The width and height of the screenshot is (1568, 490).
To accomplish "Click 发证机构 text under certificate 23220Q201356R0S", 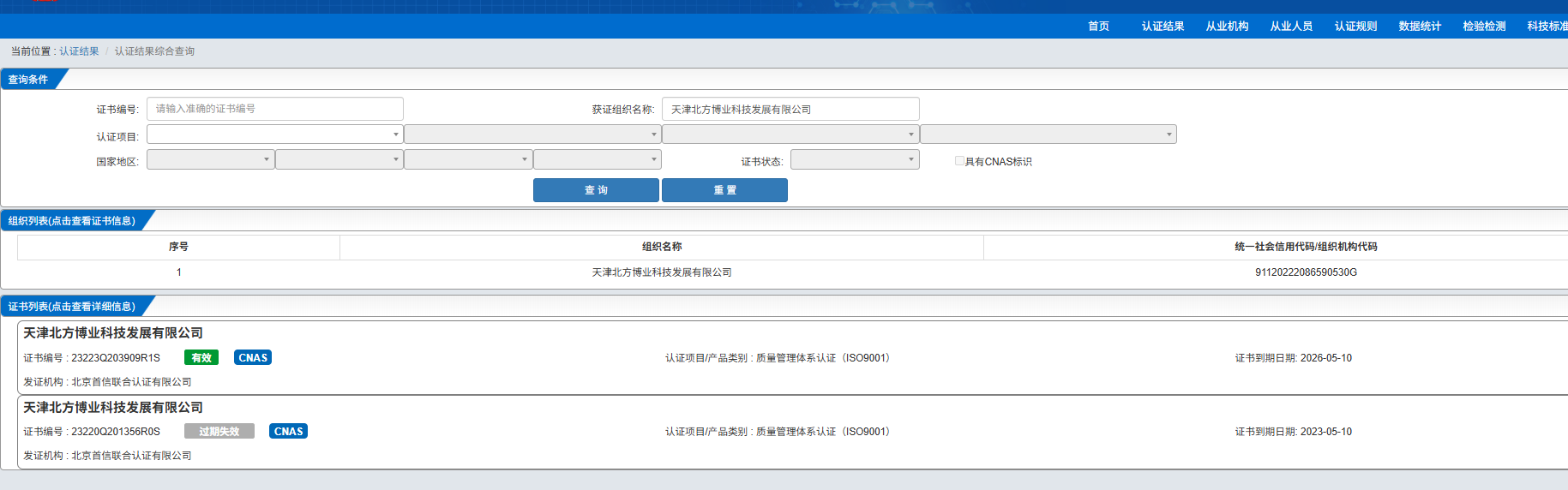I will (107, 456).
